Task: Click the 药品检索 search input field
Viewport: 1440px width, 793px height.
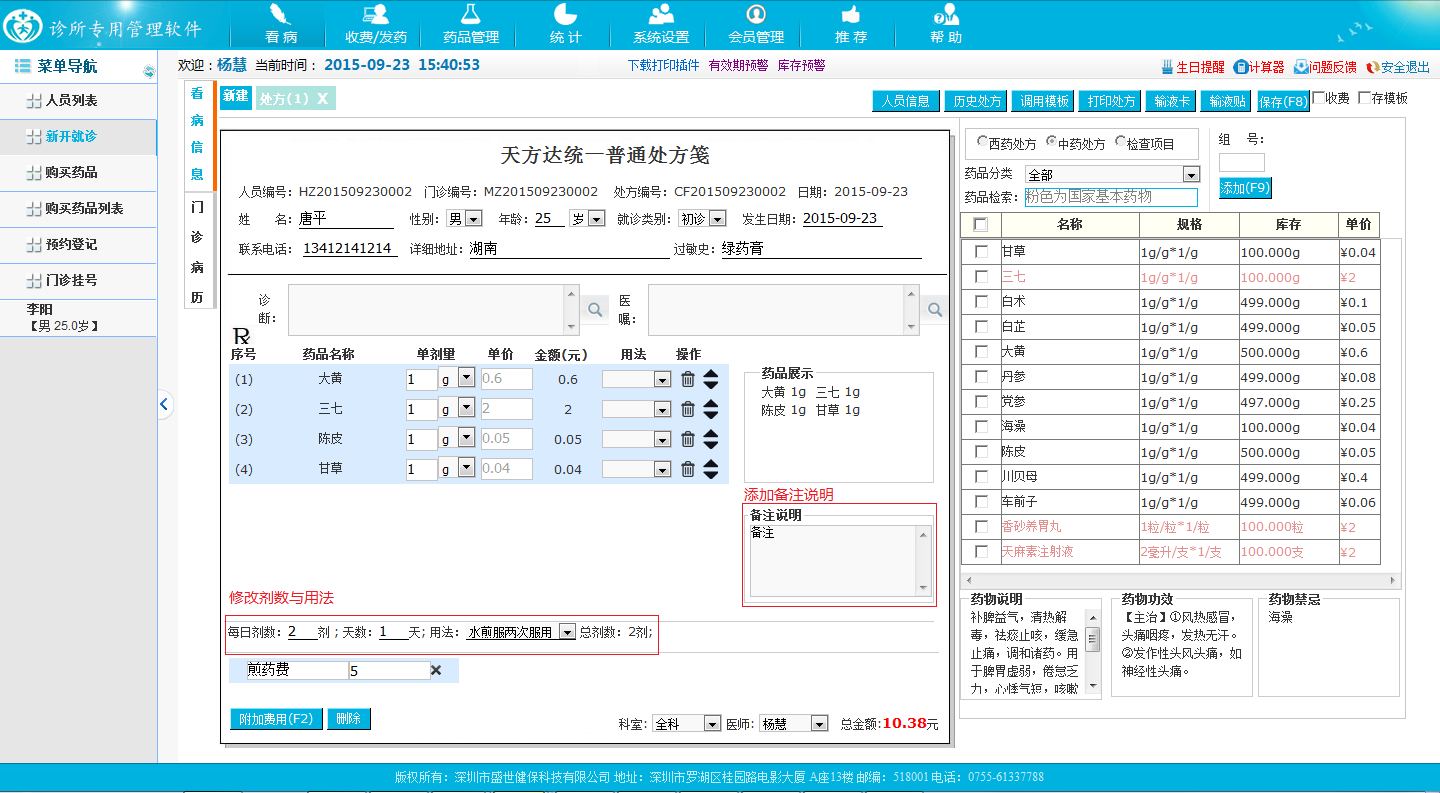Action: tap(1110, 197)
